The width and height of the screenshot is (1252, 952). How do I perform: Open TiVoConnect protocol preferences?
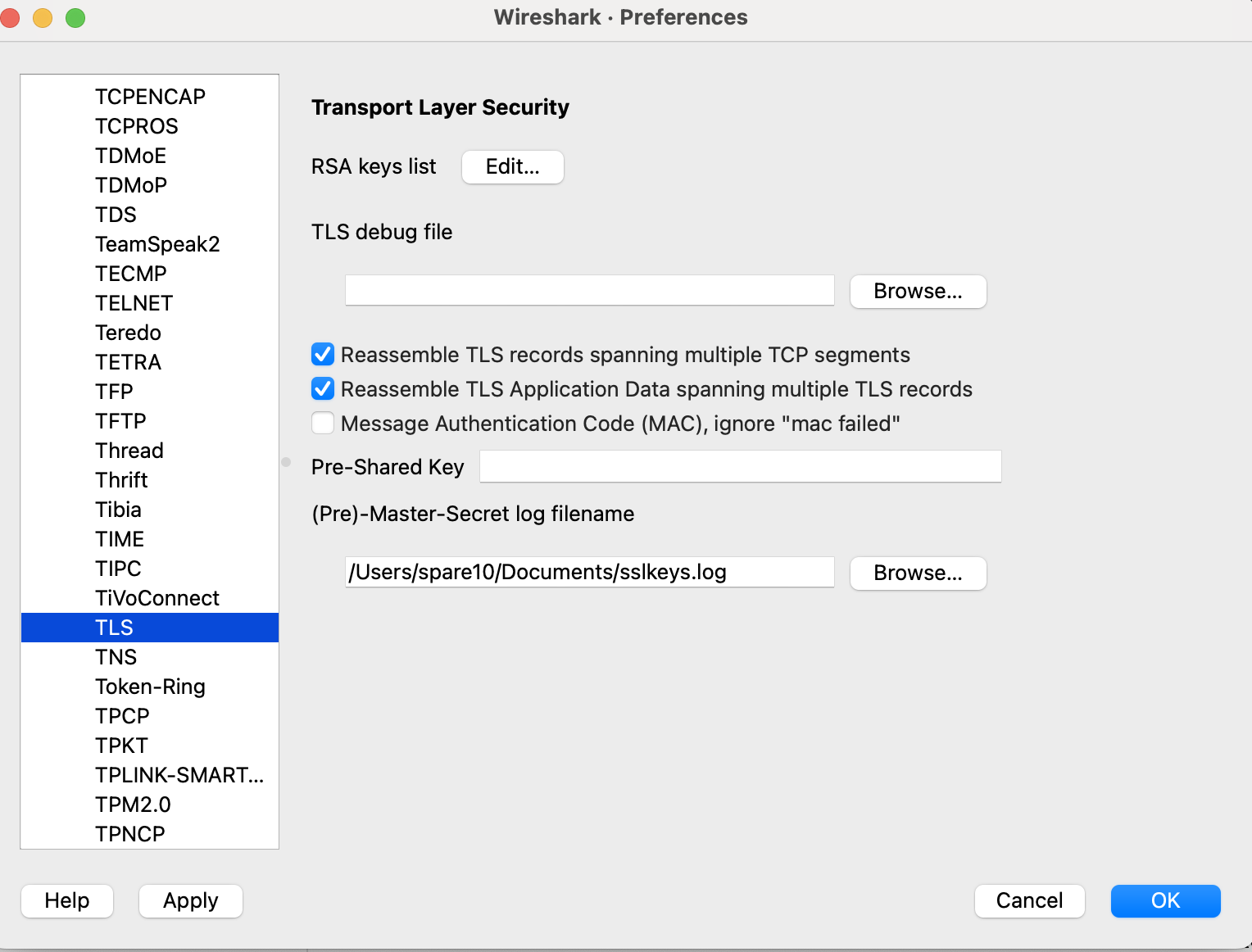pyautogui.click(x=150, y=598)
